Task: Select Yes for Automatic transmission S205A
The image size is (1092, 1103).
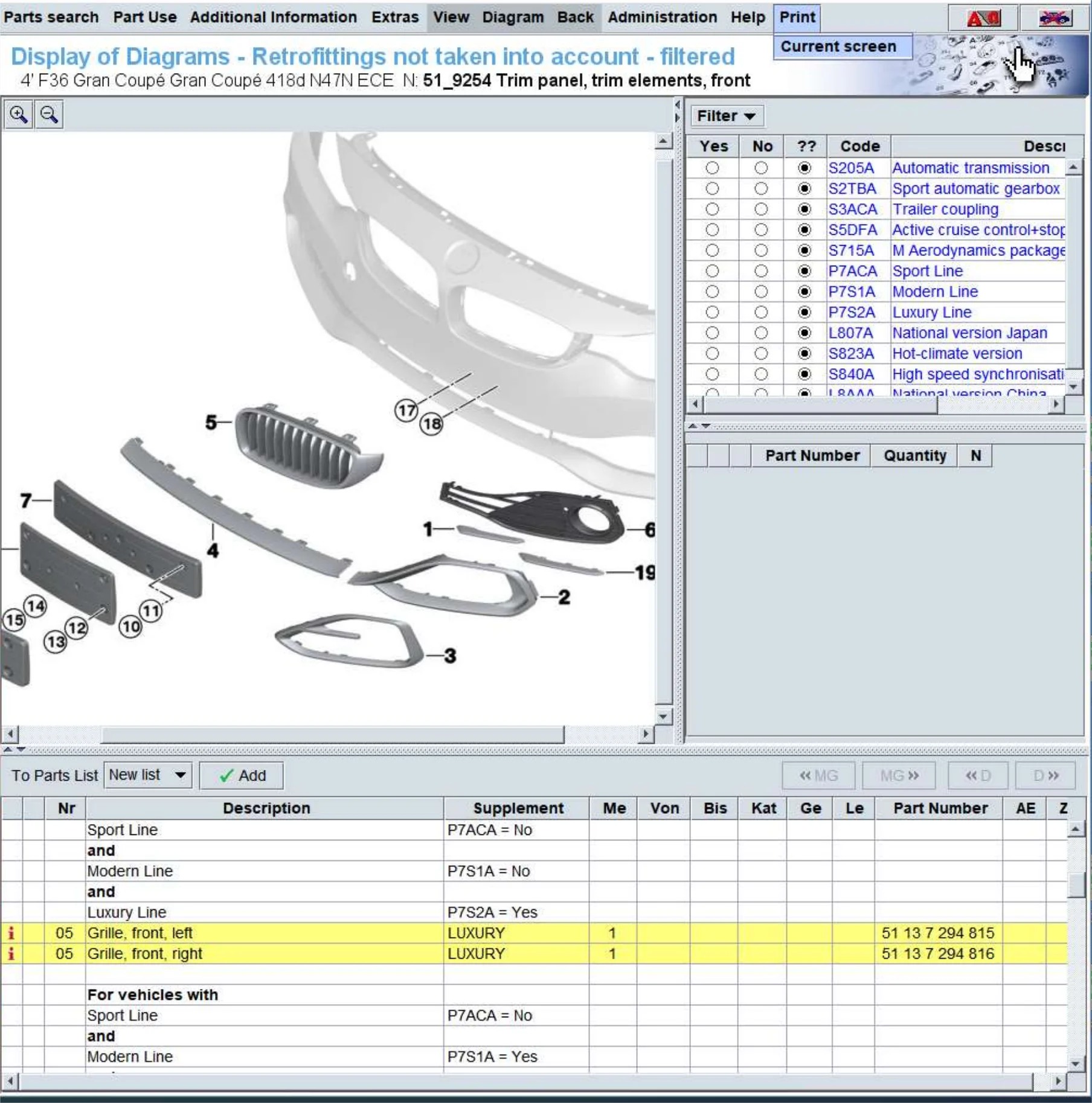Action: tap(712, 168)
